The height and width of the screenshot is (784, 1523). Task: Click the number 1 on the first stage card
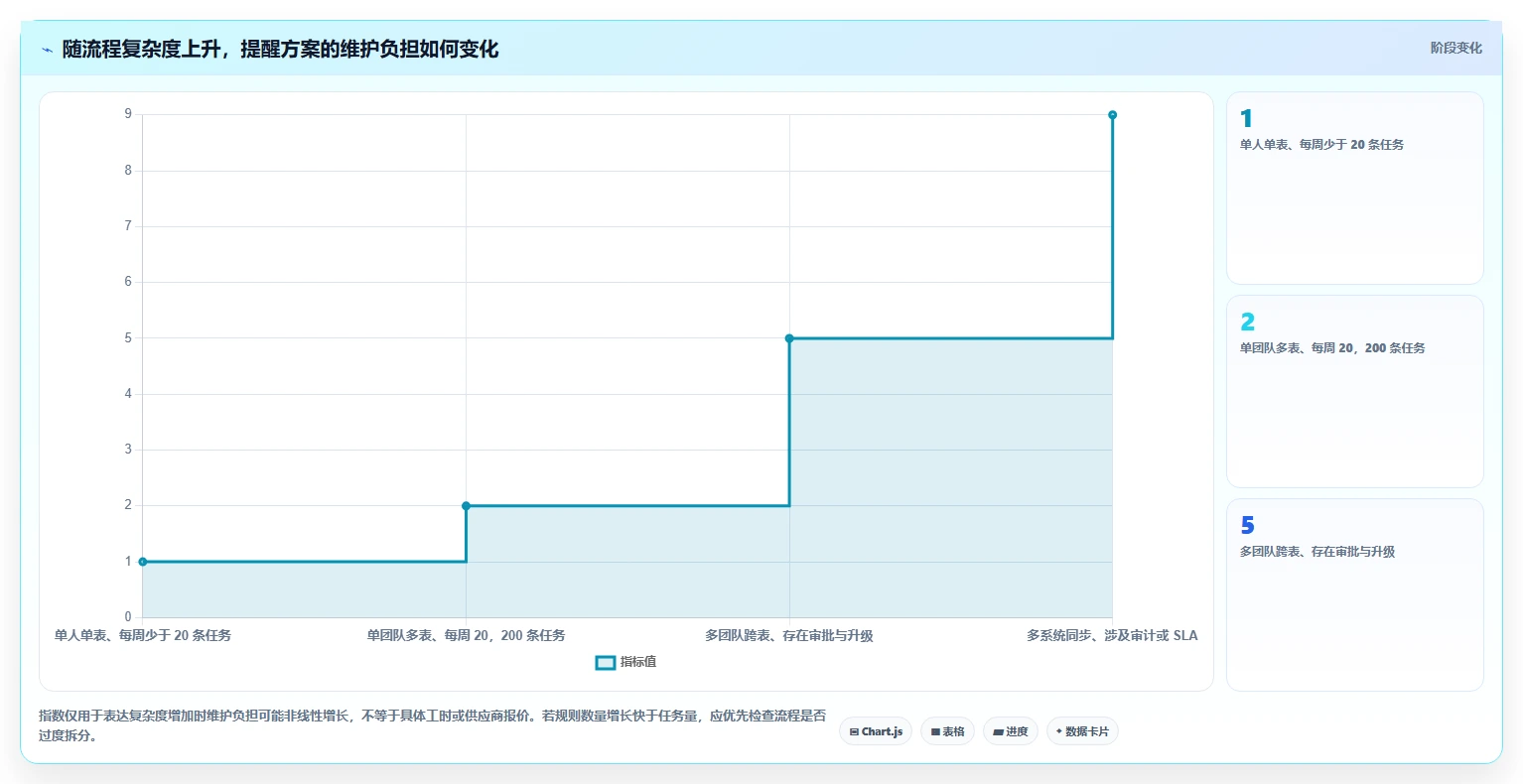point(1246,118)
